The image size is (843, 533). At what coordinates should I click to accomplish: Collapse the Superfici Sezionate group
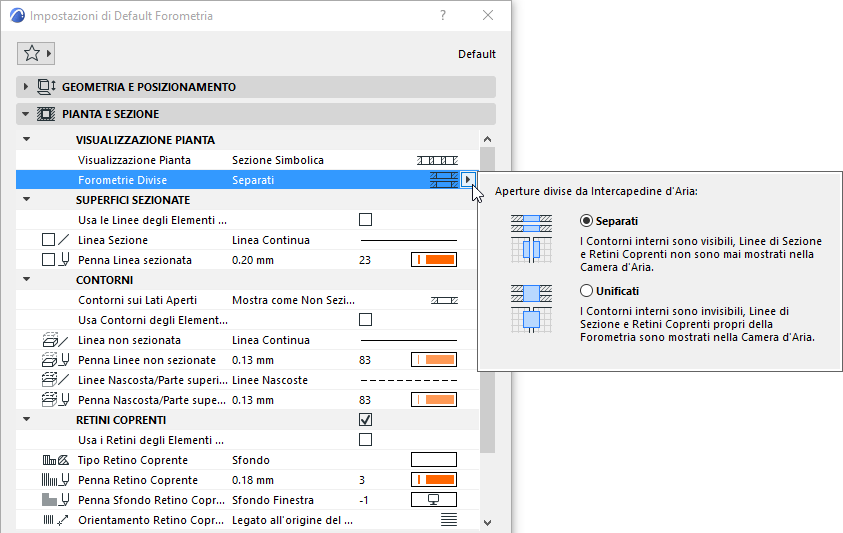point(26,200)
